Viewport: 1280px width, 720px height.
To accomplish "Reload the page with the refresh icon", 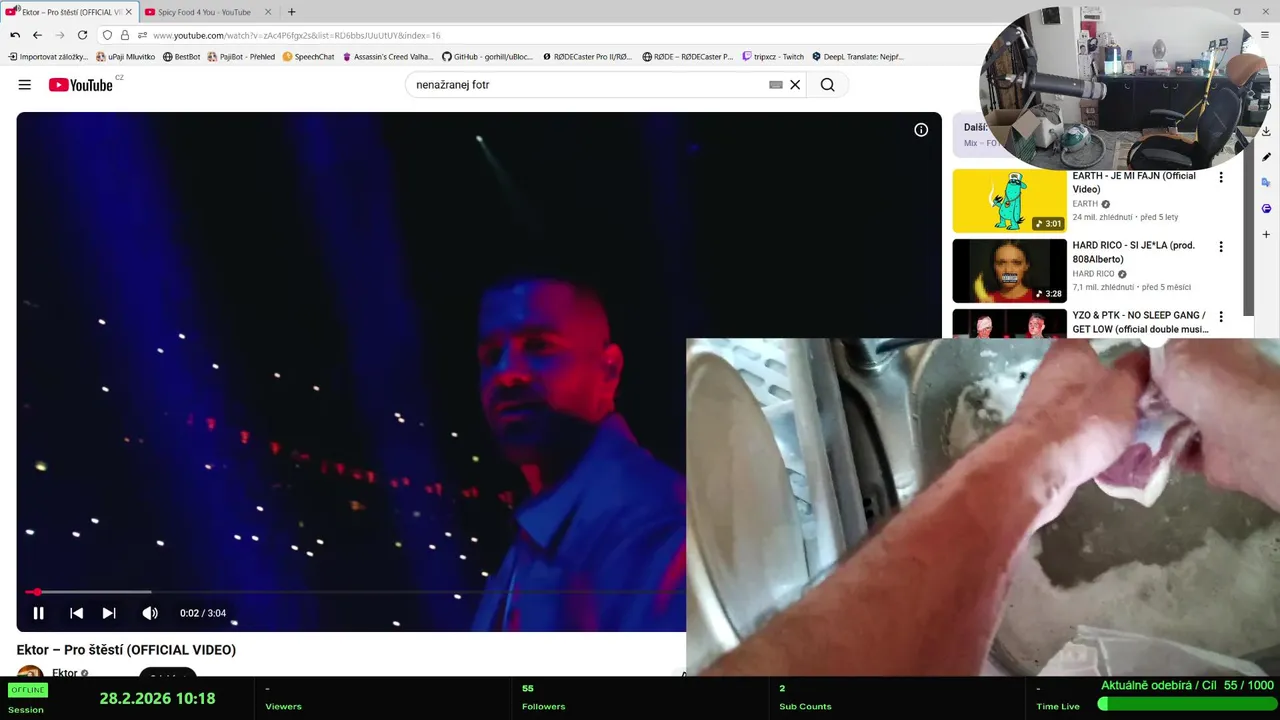I will click(x=82, y=35).
